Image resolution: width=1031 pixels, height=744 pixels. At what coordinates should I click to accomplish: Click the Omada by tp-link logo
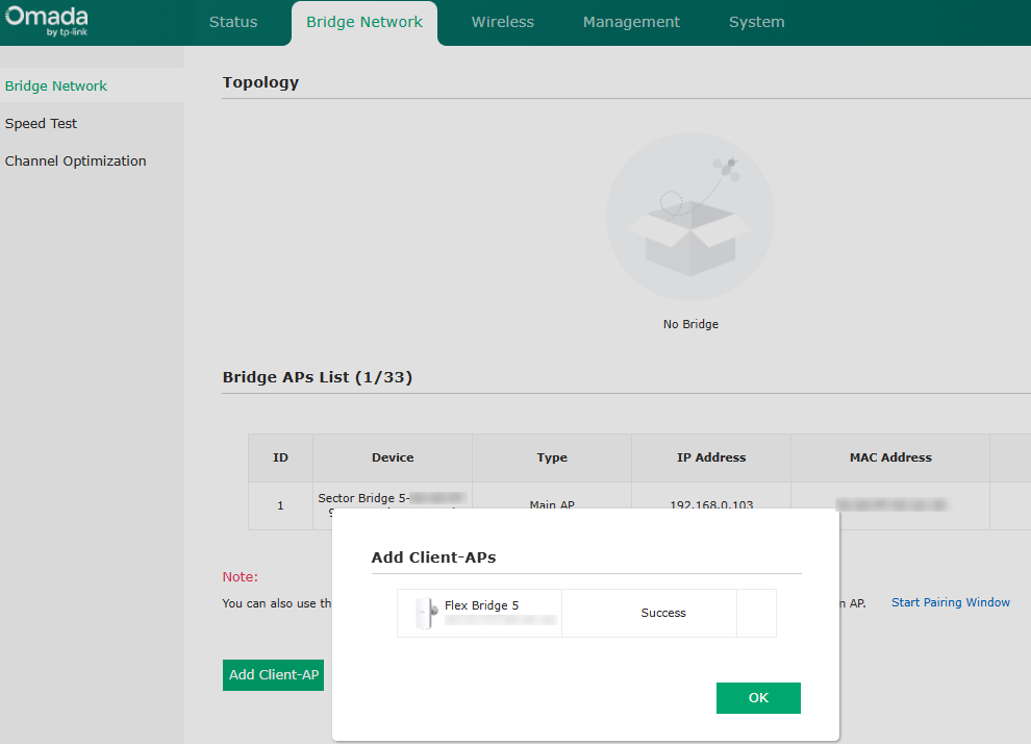tap(47, 21)
